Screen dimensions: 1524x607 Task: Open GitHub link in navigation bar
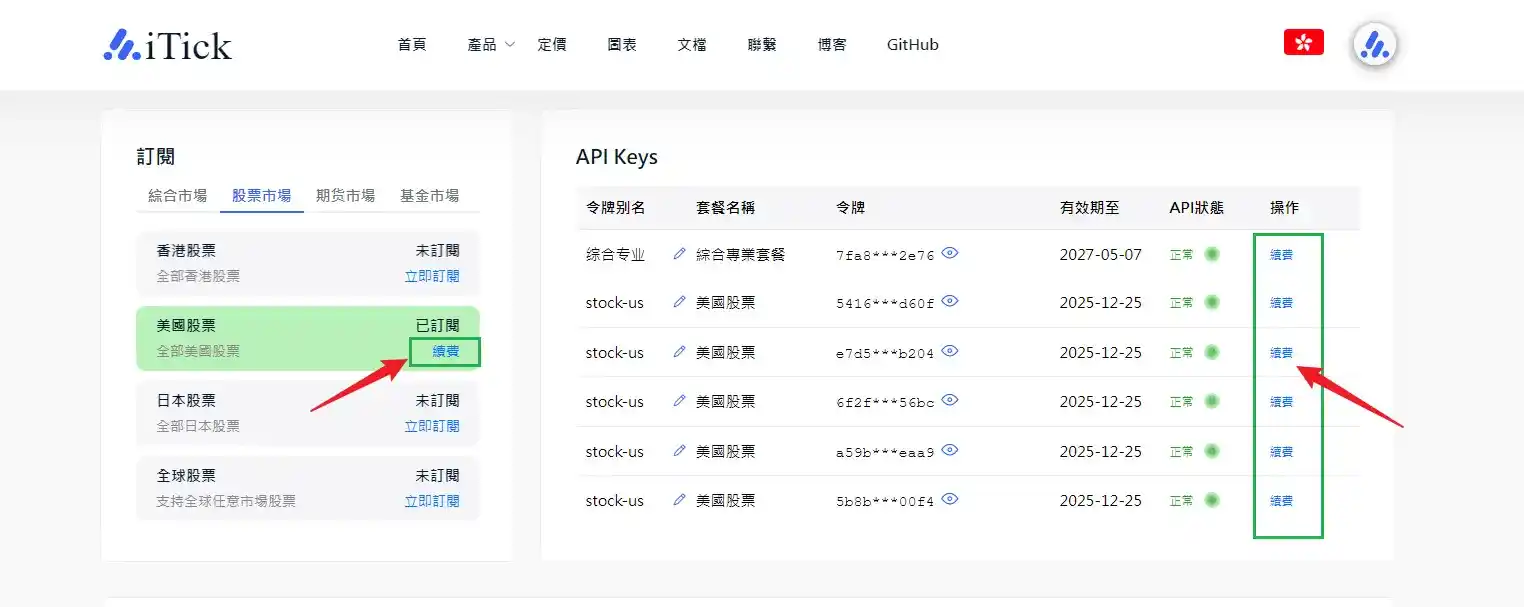[912, 45]
